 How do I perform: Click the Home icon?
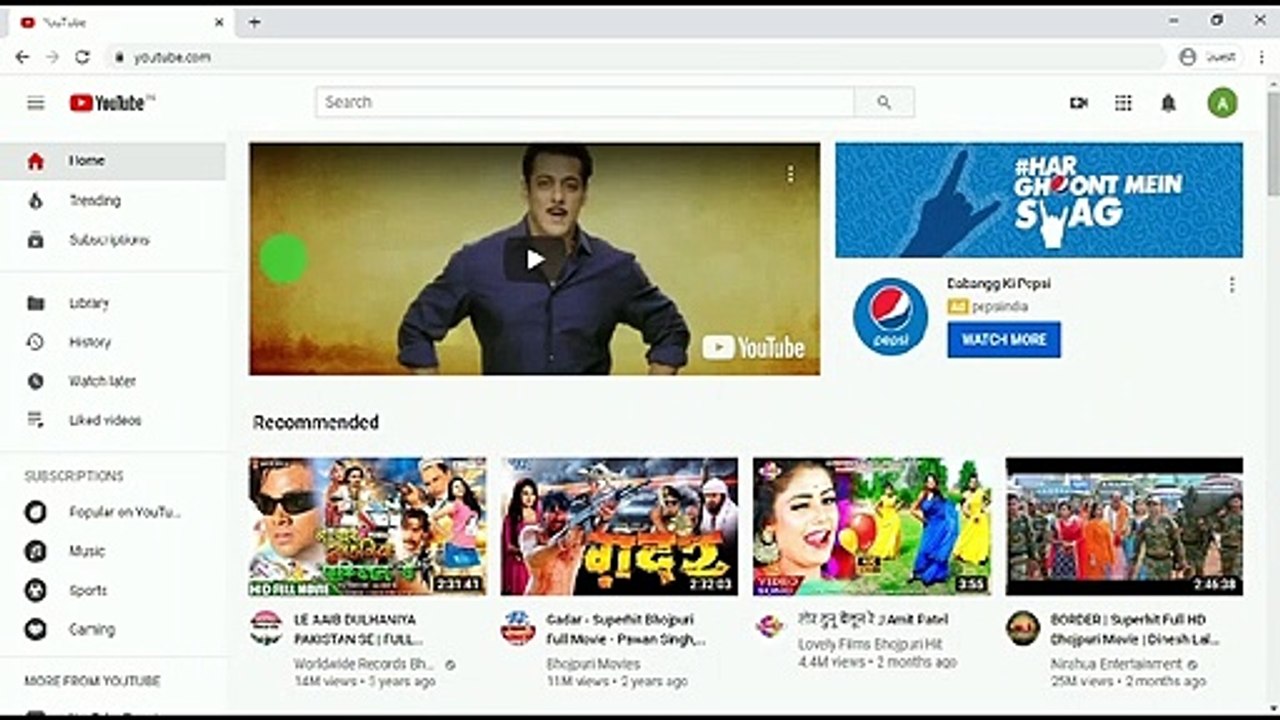[x=36, y=161]
